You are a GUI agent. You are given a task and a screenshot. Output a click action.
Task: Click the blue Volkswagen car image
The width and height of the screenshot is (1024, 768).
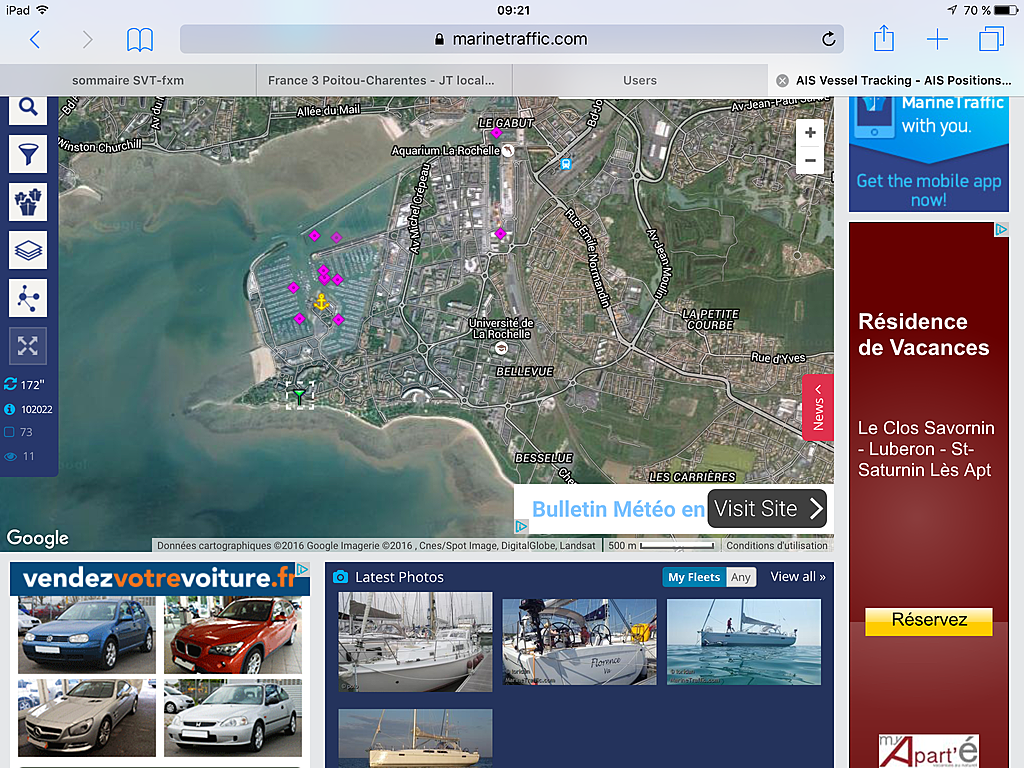coord(87,635)
